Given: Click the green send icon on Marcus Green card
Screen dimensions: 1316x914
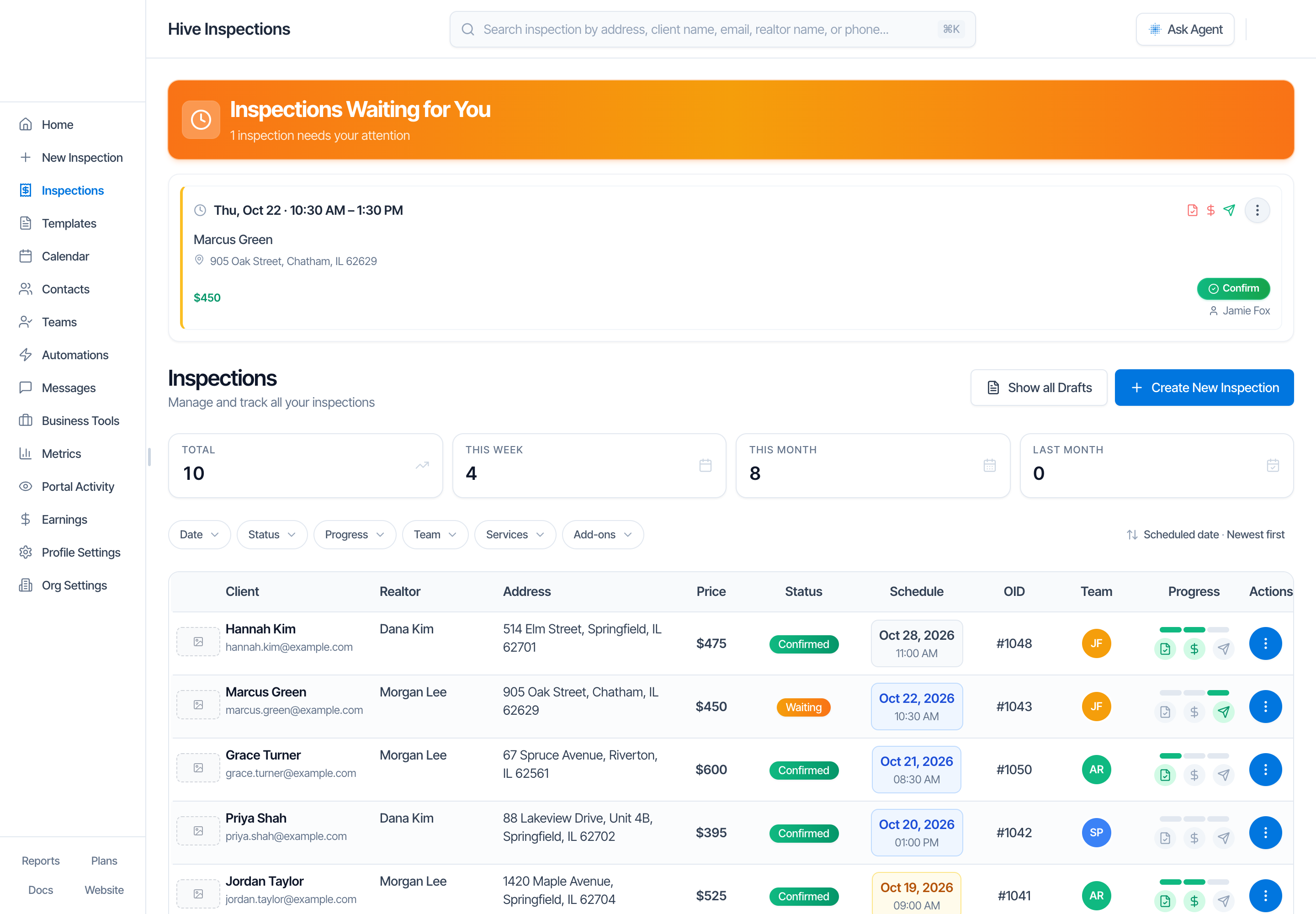Looking at the screenshot, I should pyautogui.click(x=1229, y=210).
